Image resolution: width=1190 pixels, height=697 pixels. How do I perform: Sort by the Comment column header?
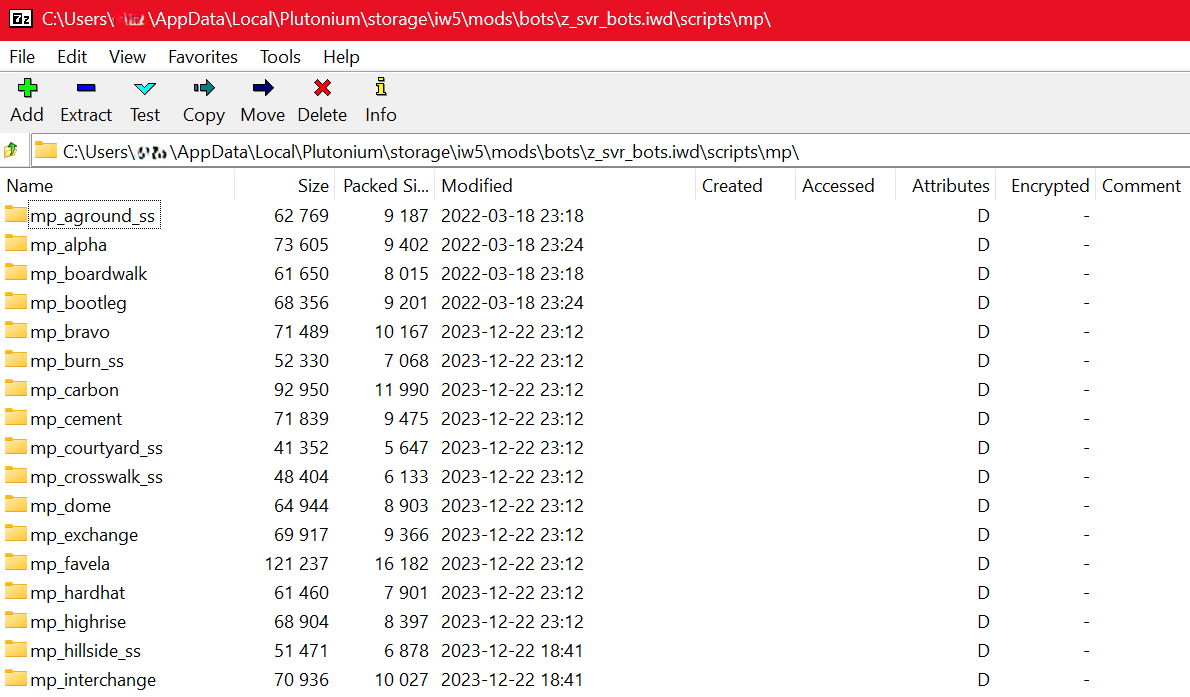(1142, 186)
